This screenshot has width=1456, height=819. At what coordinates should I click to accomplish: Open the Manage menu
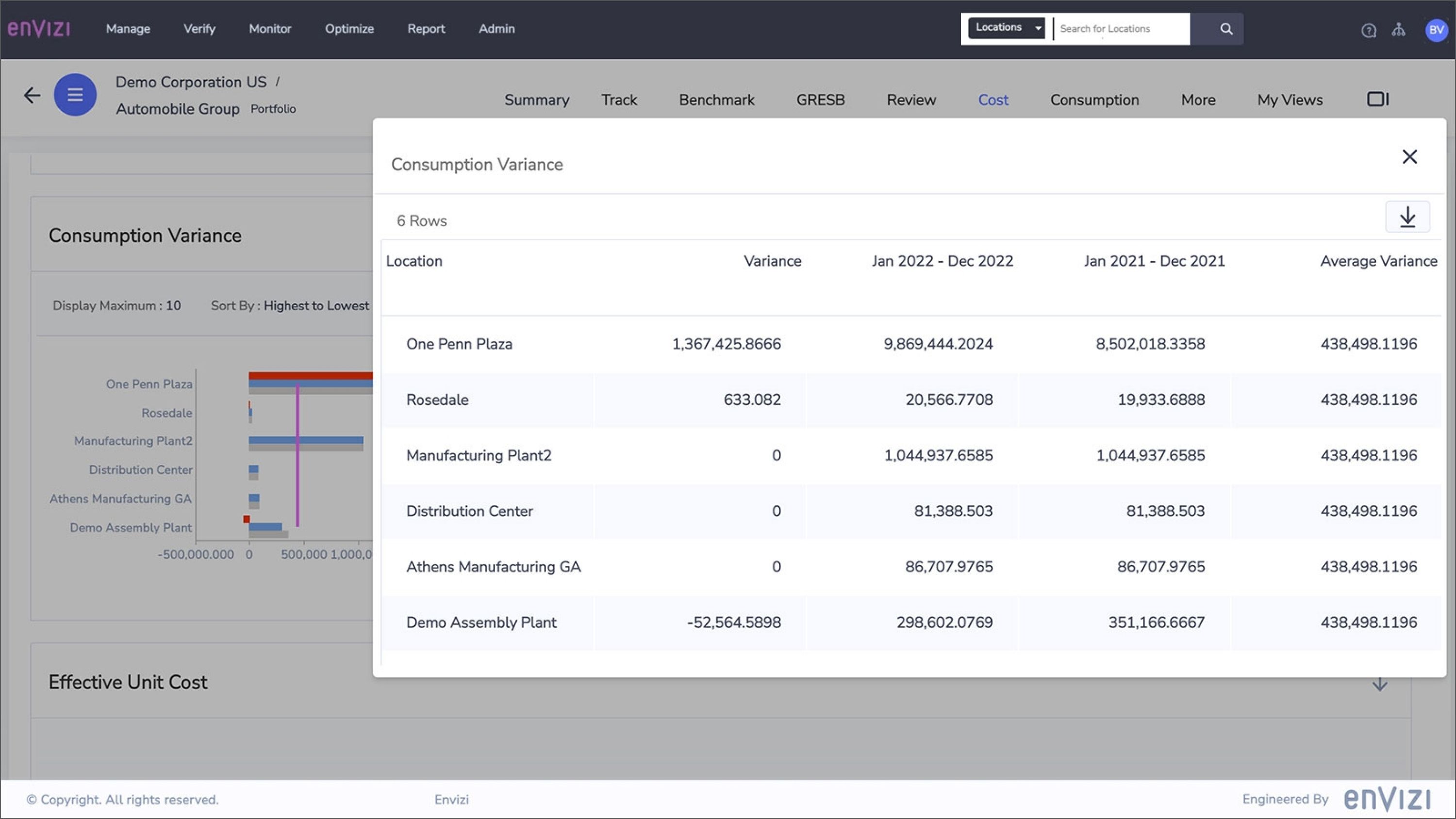click(x=128, y=29)
